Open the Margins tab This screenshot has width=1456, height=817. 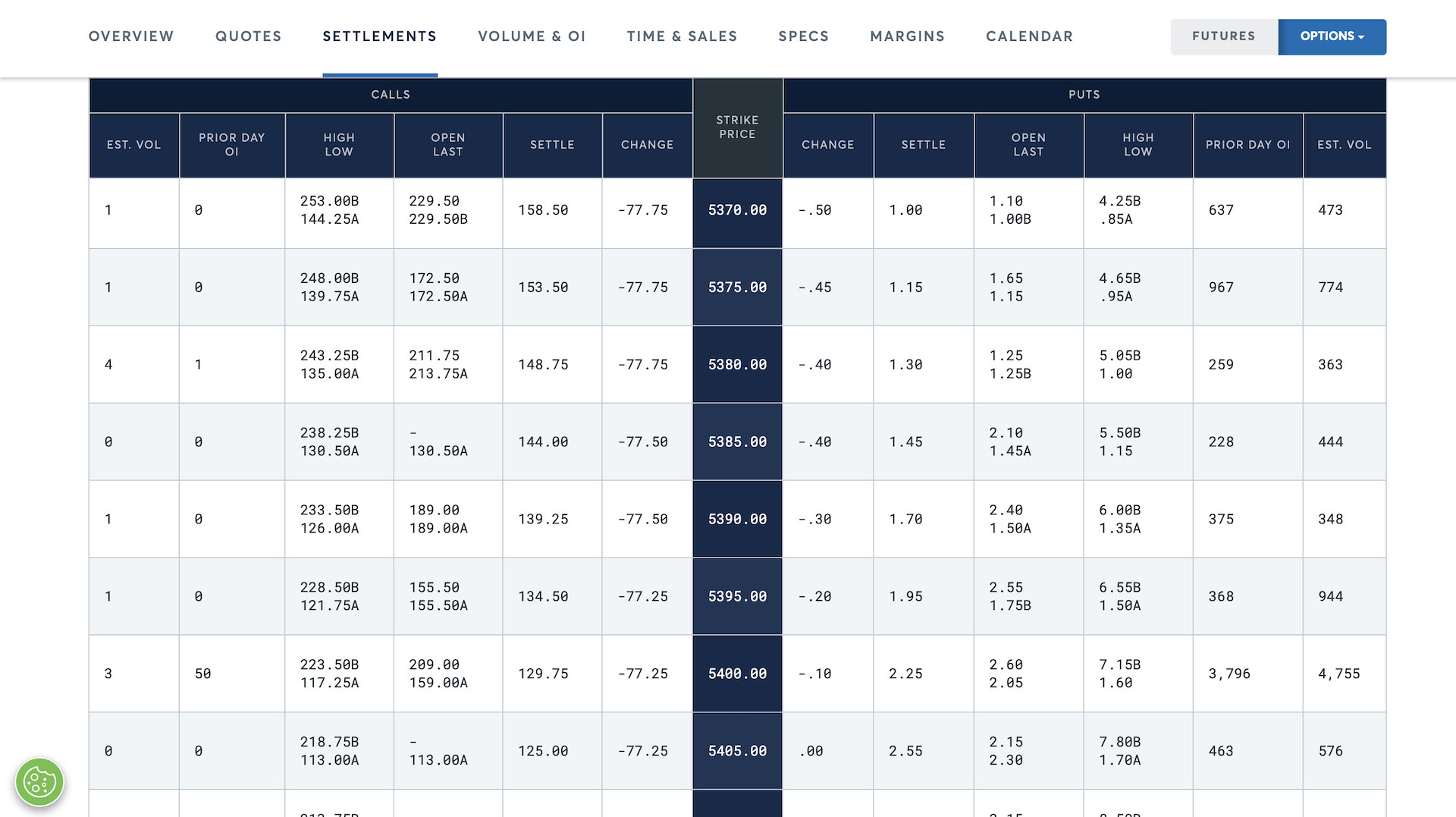(907, 36)
